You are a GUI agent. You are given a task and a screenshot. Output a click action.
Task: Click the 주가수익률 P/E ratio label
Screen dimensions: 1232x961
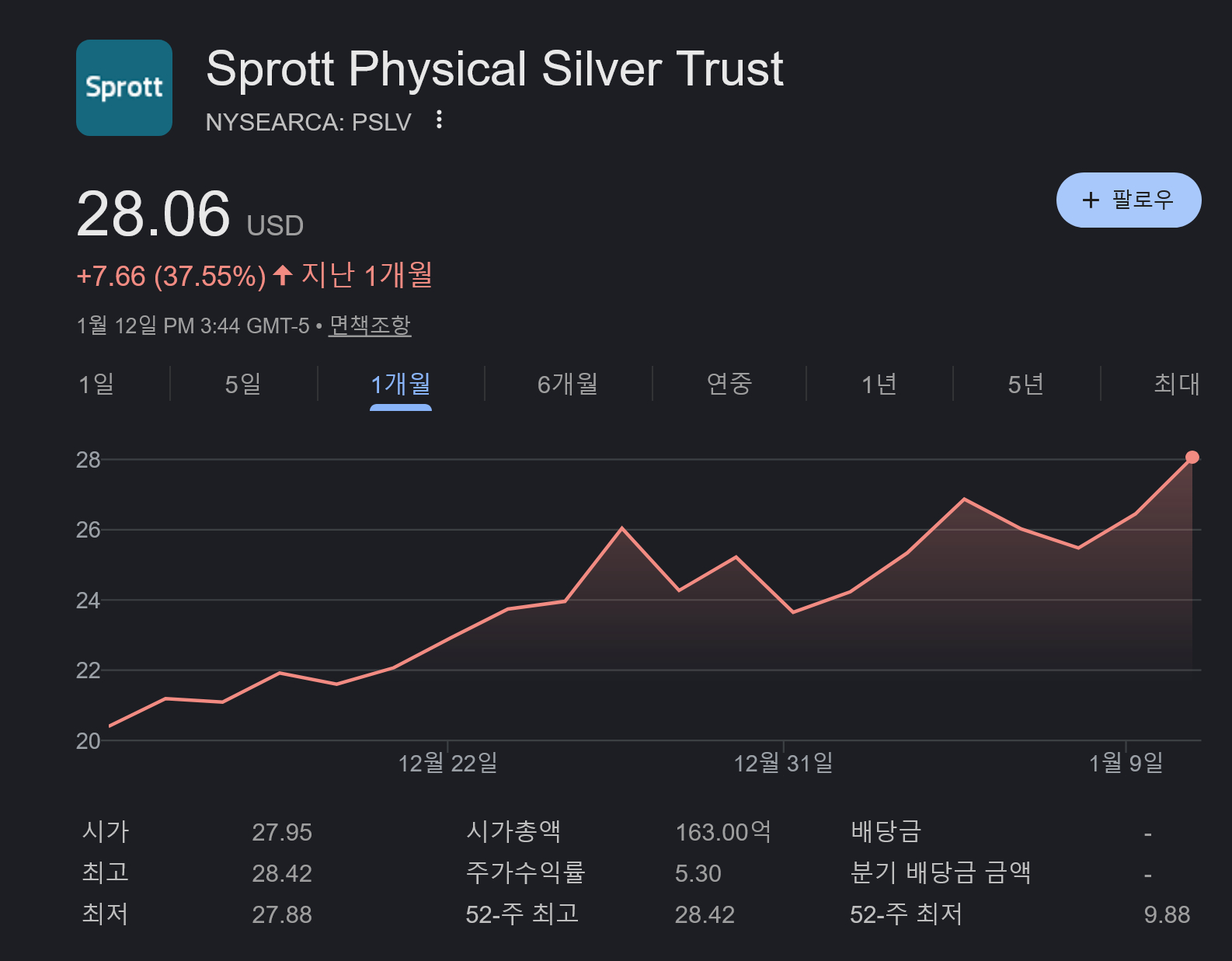coord(525,873)
